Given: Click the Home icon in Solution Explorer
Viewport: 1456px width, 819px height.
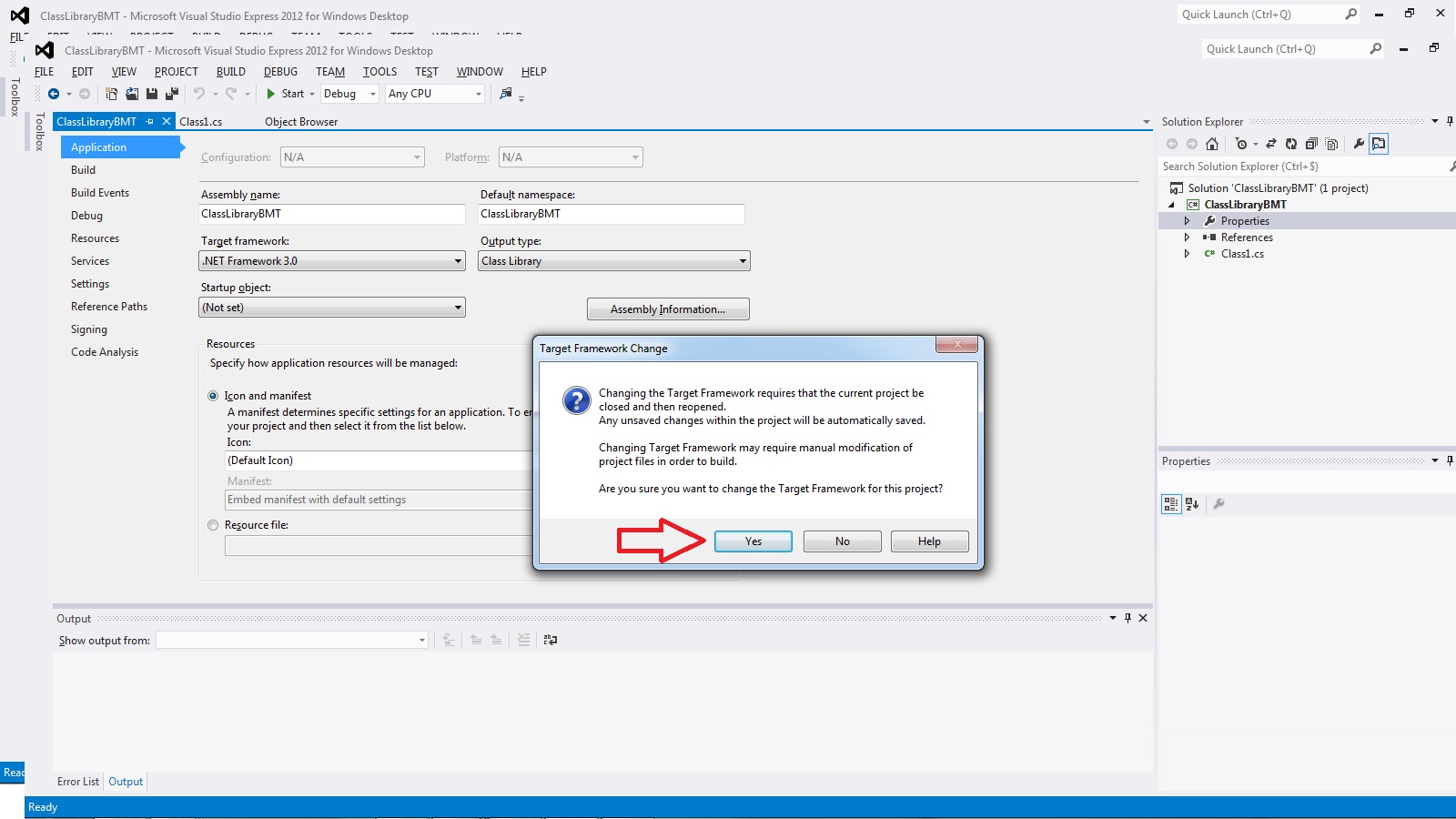Looking at the screenshot, I should click(1212, 144).
